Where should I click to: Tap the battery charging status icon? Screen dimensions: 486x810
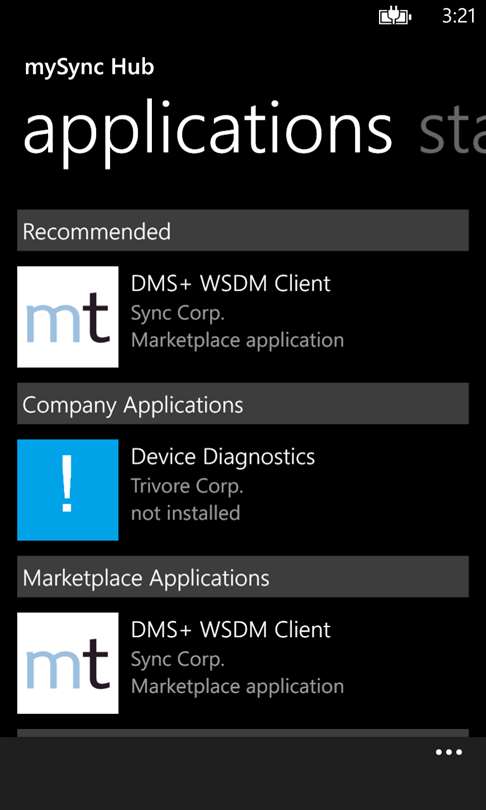(395, 17)
